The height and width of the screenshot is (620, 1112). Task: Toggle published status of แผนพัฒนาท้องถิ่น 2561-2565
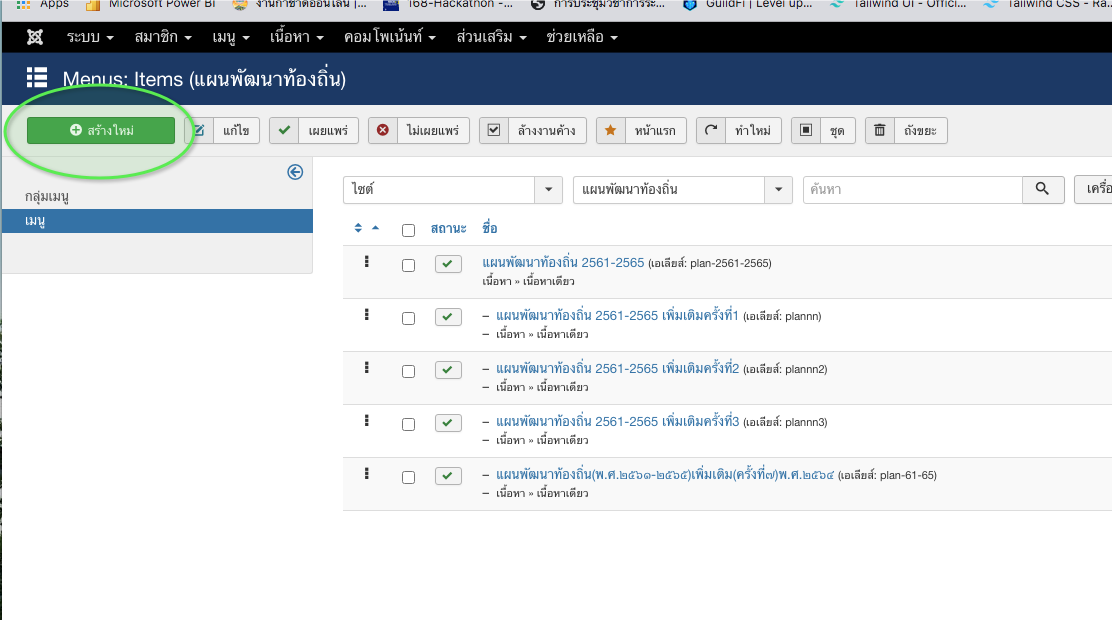[x=447, y=264]
